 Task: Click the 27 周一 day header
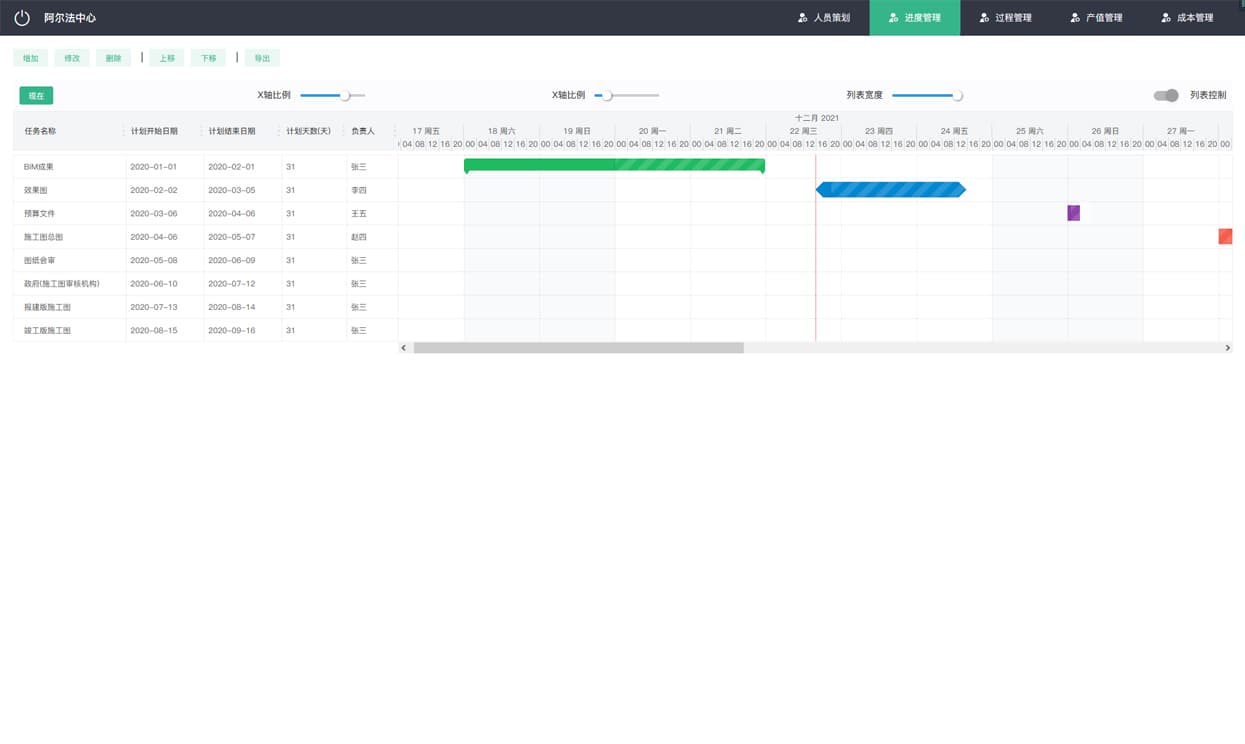click(x=1181, y=131)
